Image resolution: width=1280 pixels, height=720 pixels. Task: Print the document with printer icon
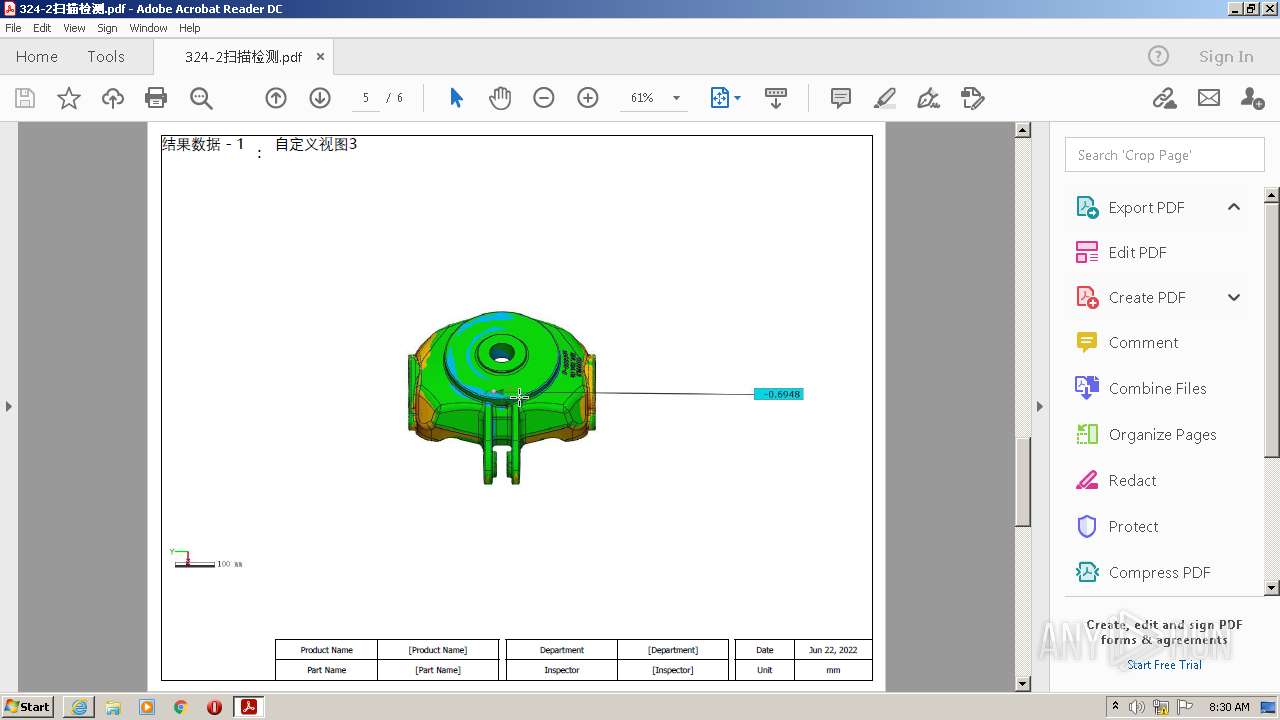pyautogui.click(x=156, y=98)
